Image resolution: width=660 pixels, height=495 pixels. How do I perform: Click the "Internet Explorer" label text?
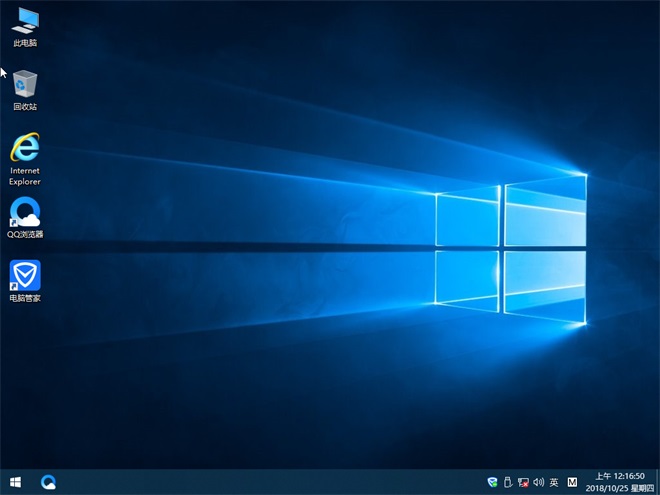[25, 177]
